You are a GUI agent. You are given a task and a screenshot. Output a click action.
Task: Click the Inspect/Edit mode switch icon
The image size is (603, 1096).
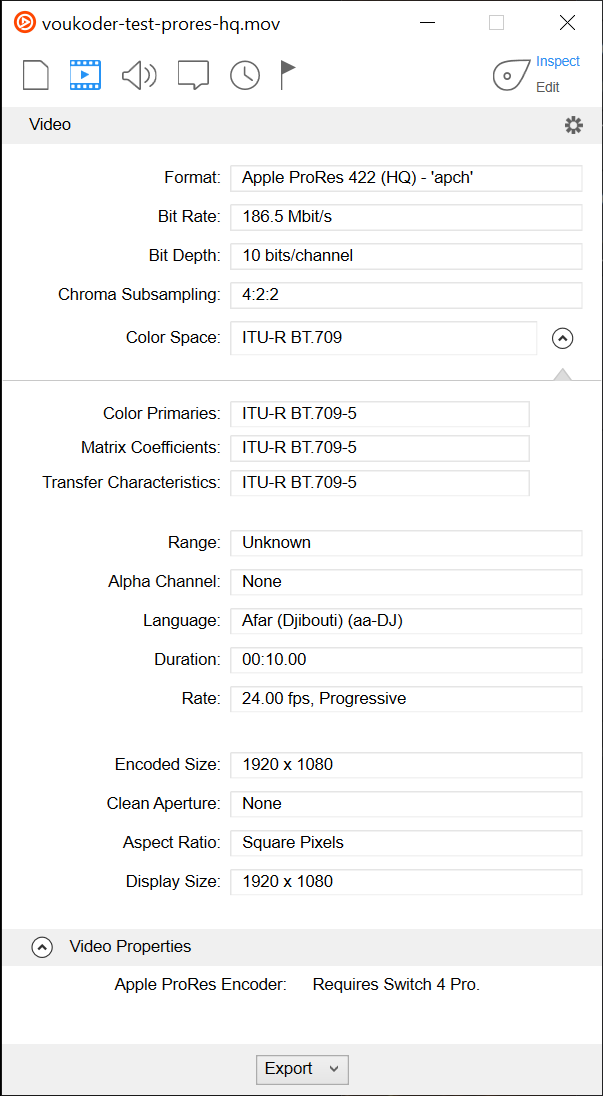(x=510, y=75)
